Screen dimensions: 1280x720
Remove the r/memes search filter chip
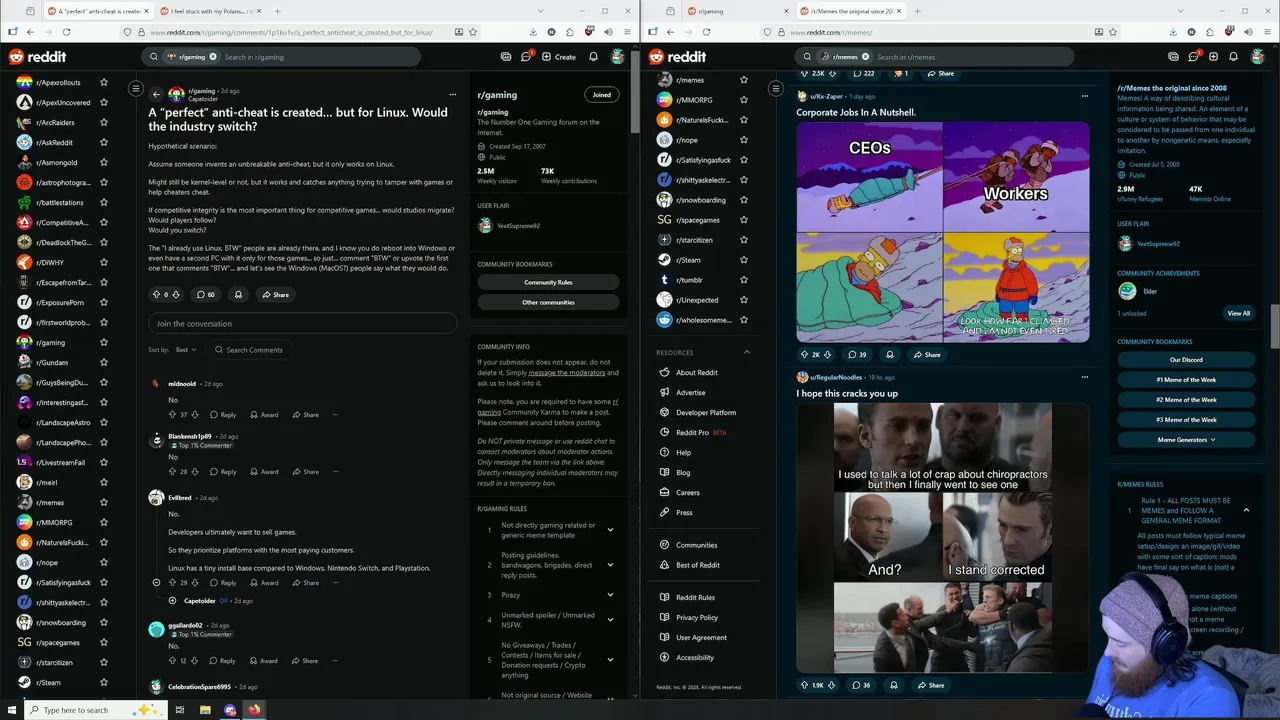(865, 57)
